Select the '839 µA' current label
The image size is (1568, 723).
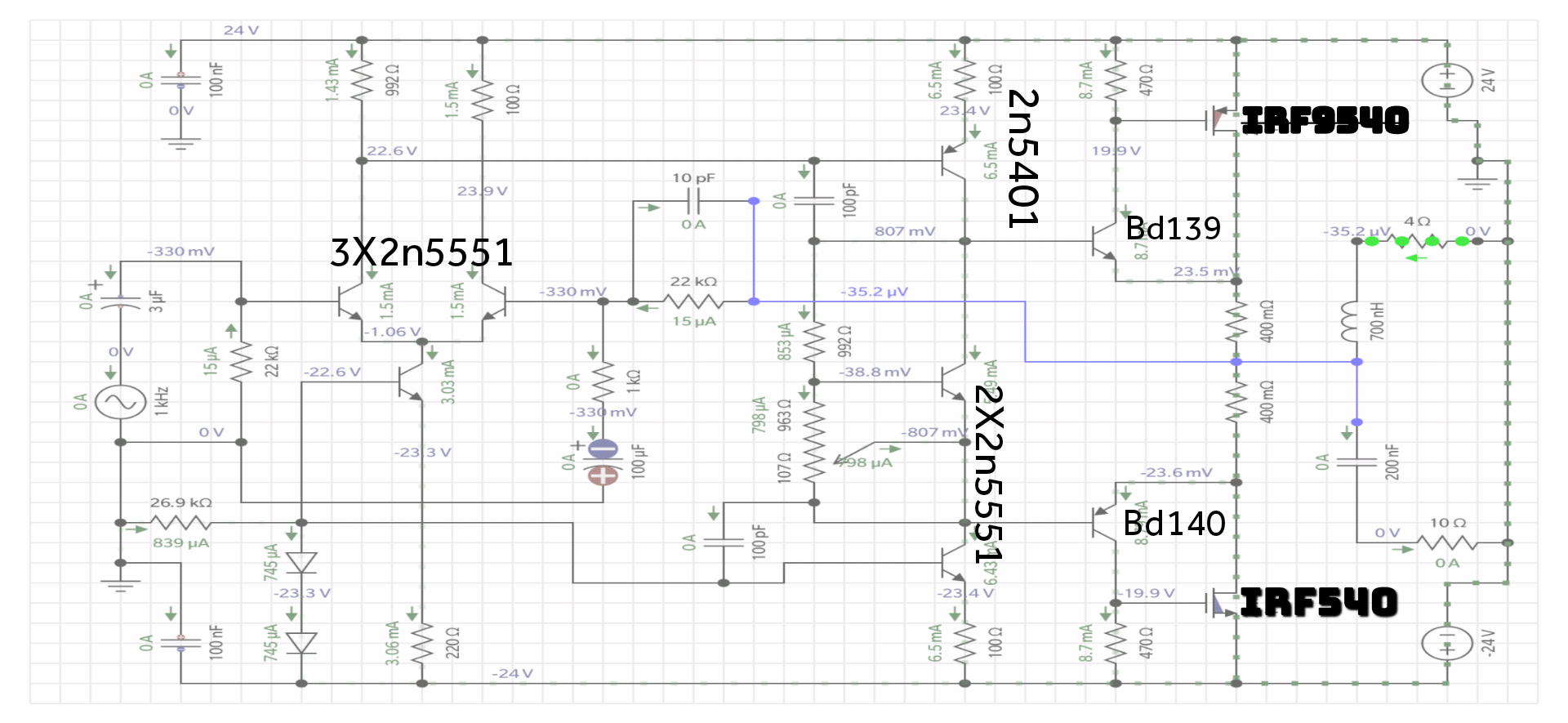[x=180, y=543]
